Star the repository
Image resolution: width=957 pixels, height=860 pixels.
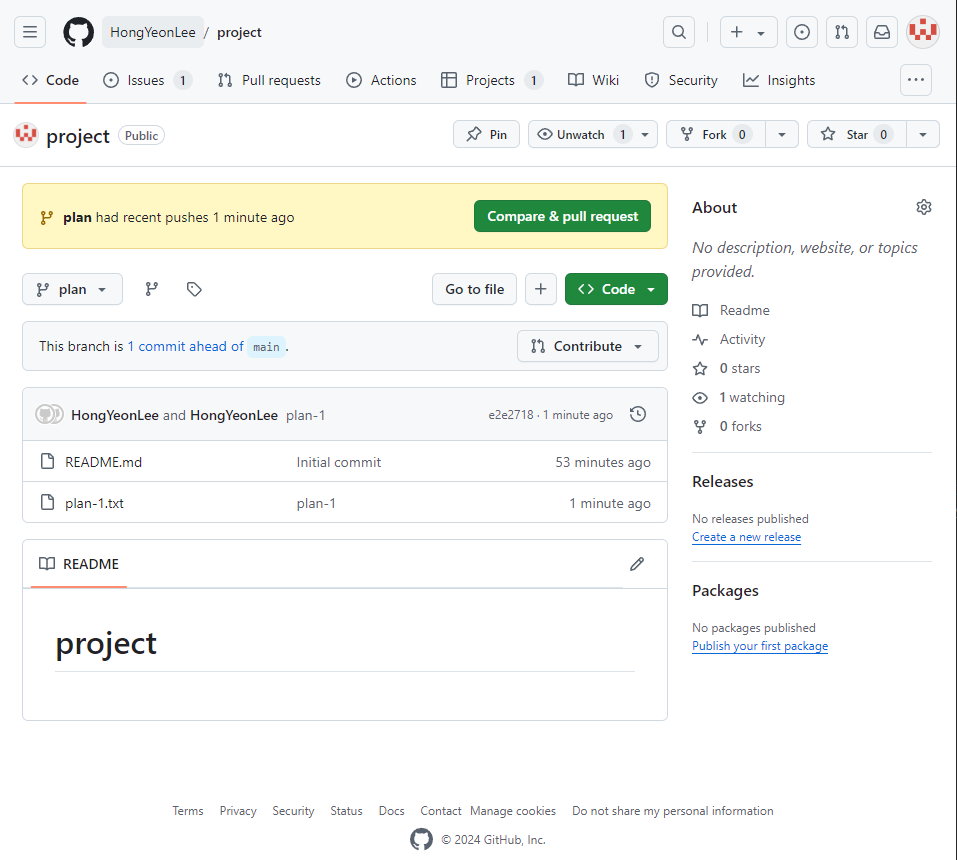[857, 134]
